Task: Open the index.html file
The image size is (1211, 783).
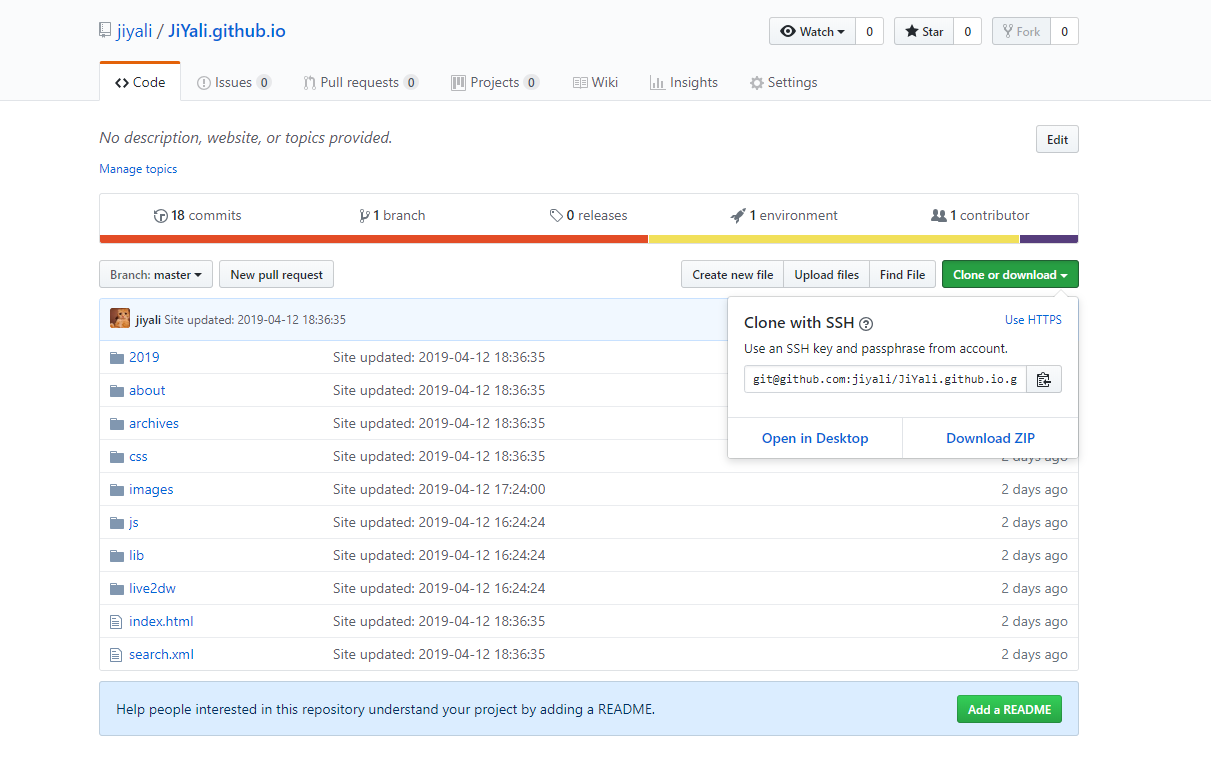Action: (x=161, y=621)
